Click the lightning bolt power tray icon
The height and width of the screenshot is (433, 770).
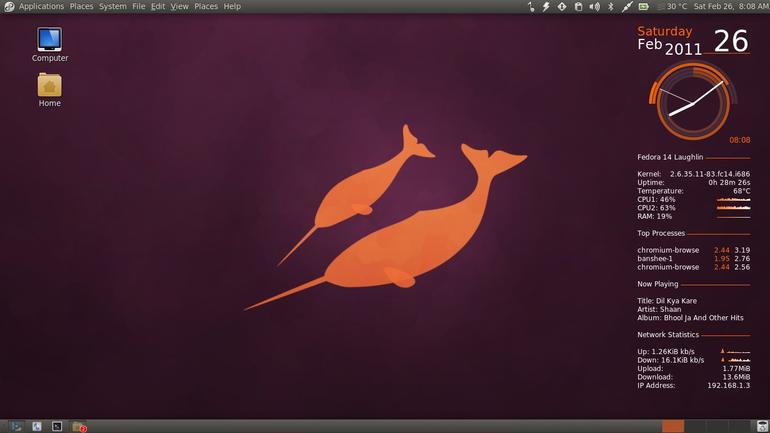pos(546,6)
